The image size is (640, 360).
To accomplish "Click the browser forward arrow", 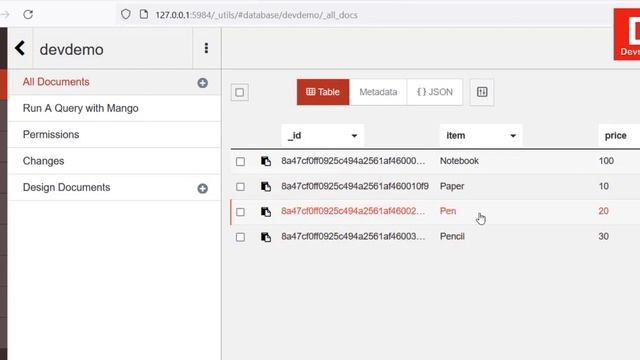I will pos(5,15).
